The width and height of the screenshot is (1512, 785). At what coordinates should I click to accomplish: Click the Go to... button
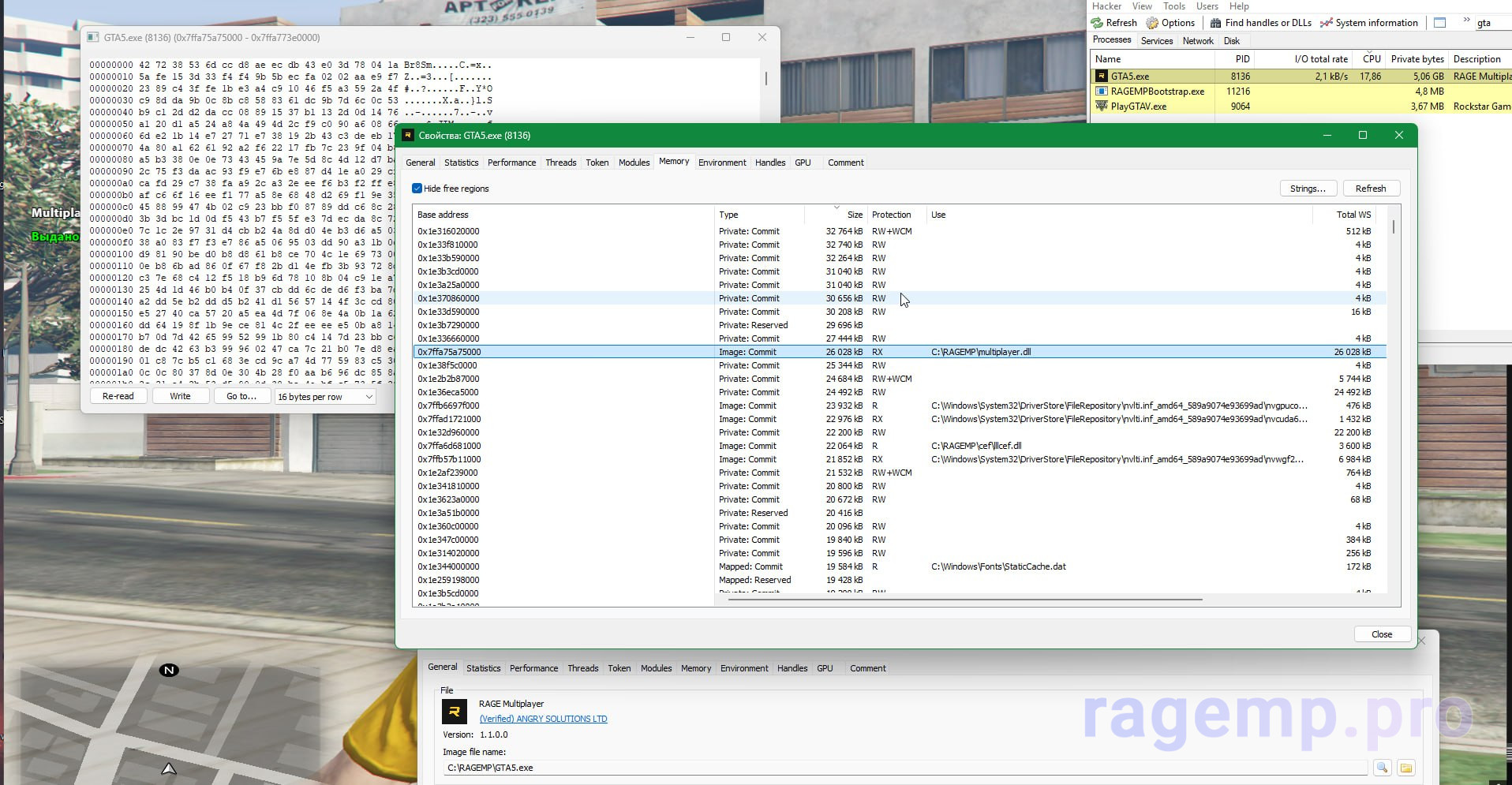pos(241,396)
